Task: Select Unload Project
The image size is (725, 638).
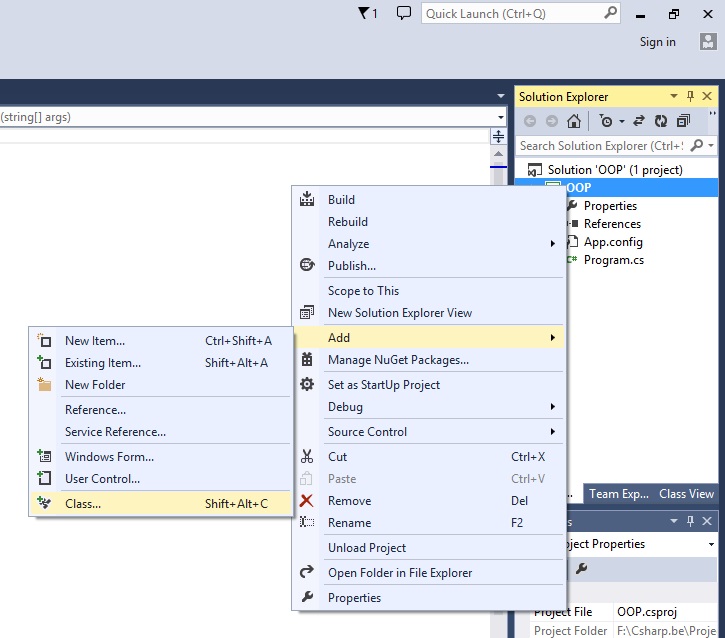Action: coord(428,548)
